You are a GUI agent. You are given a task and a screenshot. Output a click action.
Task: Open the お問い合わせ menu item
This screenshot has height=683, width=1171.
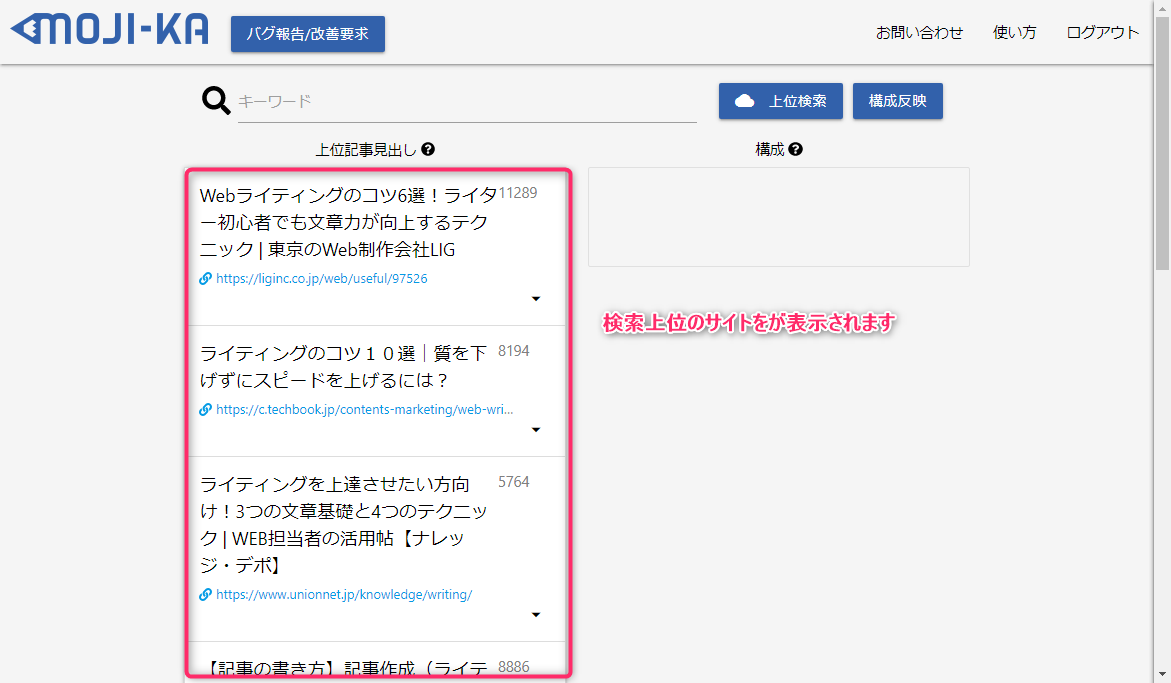click(919, 32)
